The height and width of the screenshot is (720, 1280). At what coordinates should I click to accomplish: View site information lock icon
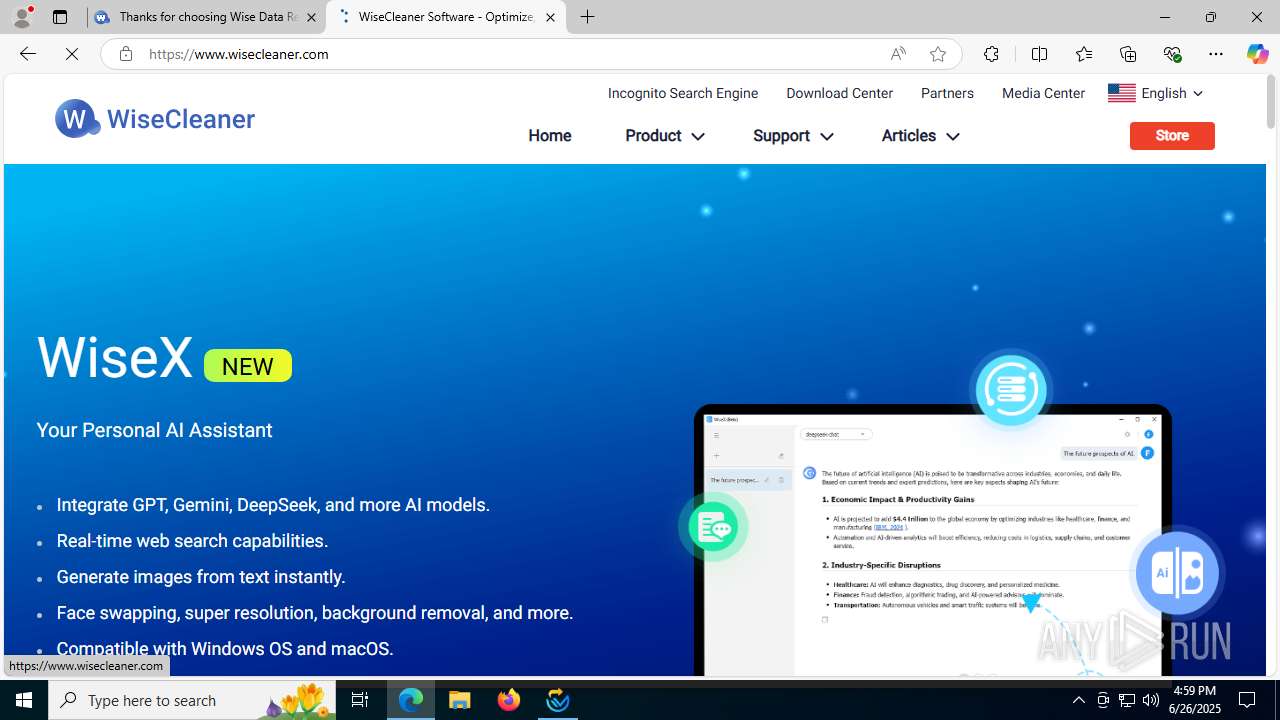point(125,54)
